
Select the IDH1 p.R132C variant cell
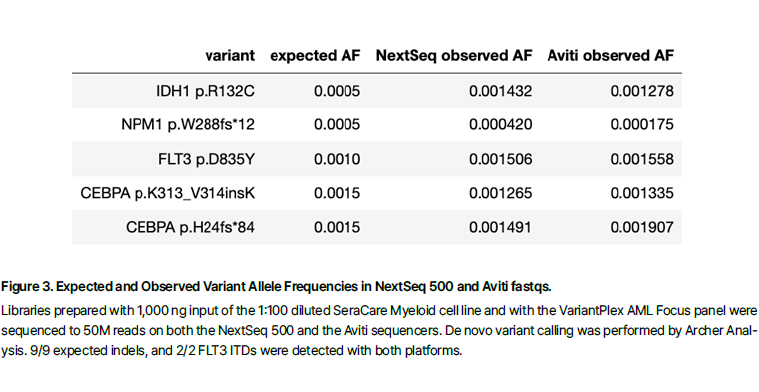click(x=205, y=91)
